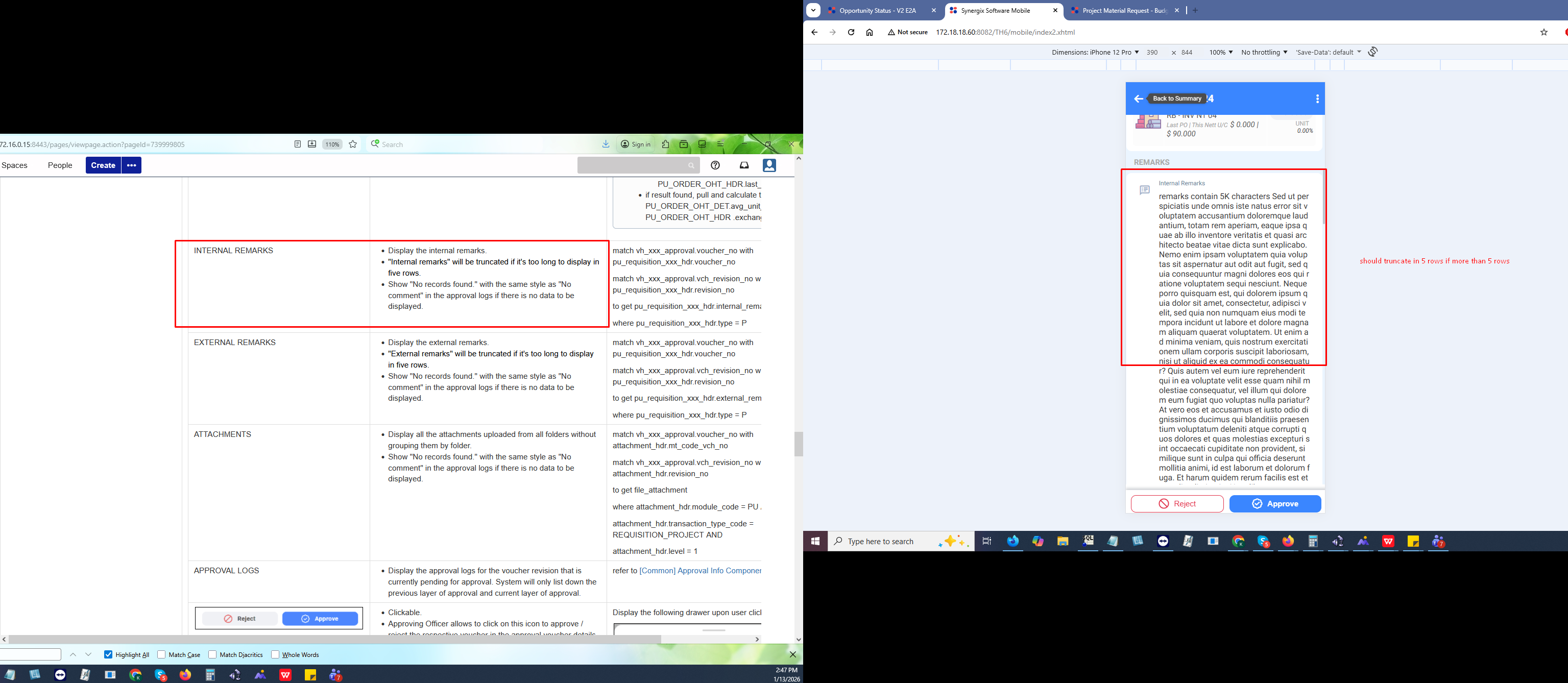Click the Confluence help question mark icon
This screenshot has width=1568, height=683.
pyautogui.click(x=715, y=165)
